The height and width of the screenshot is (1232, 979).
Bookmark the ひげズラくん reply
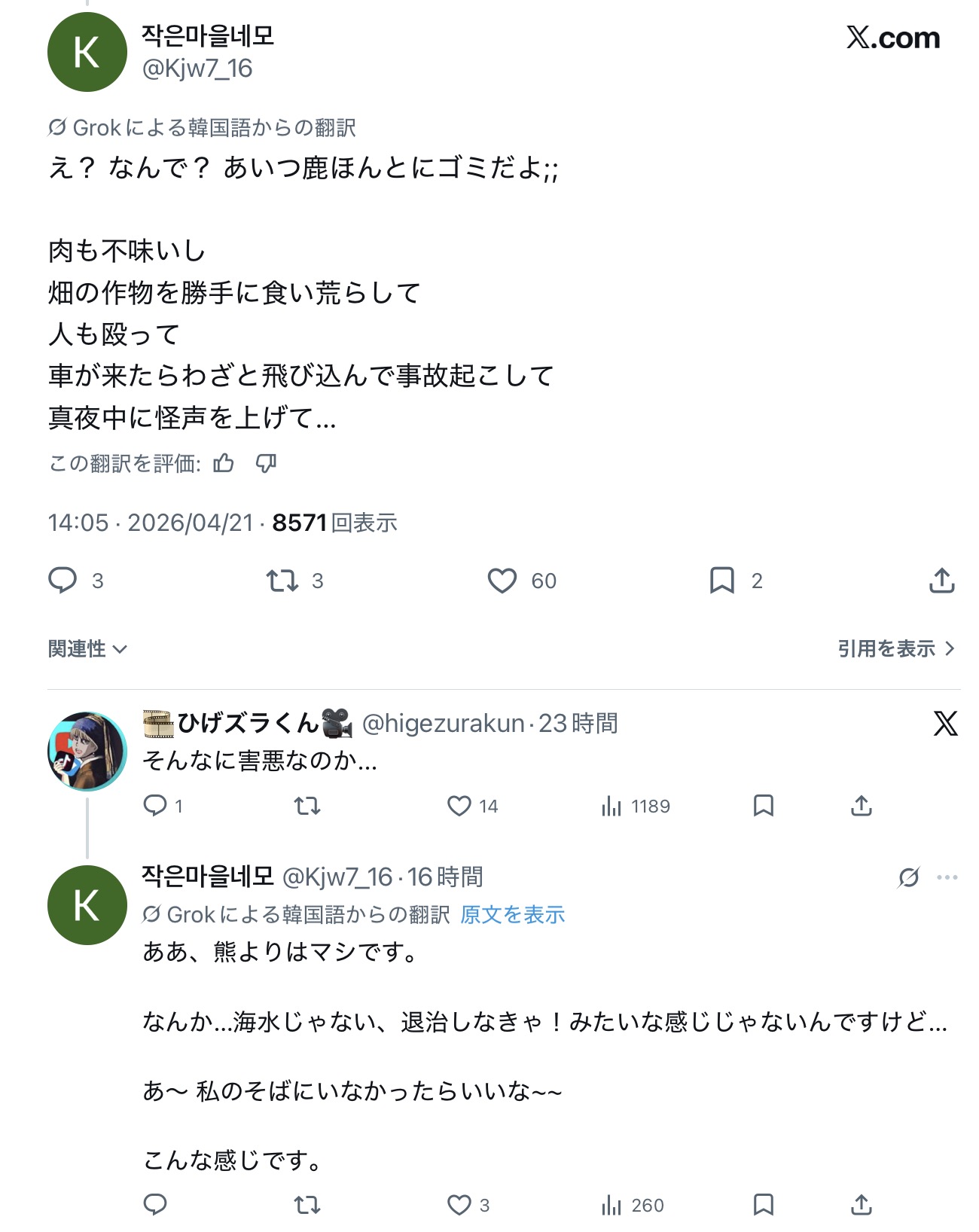764,807
